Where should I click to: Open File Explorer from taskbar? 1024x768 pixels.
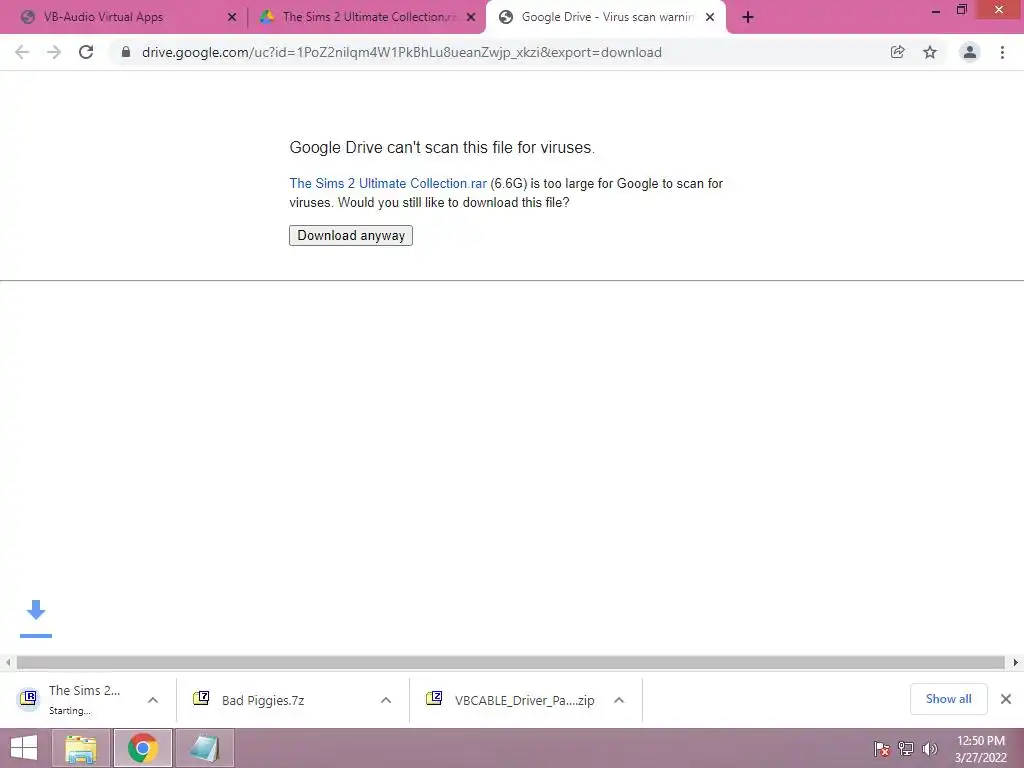(81, 748)
